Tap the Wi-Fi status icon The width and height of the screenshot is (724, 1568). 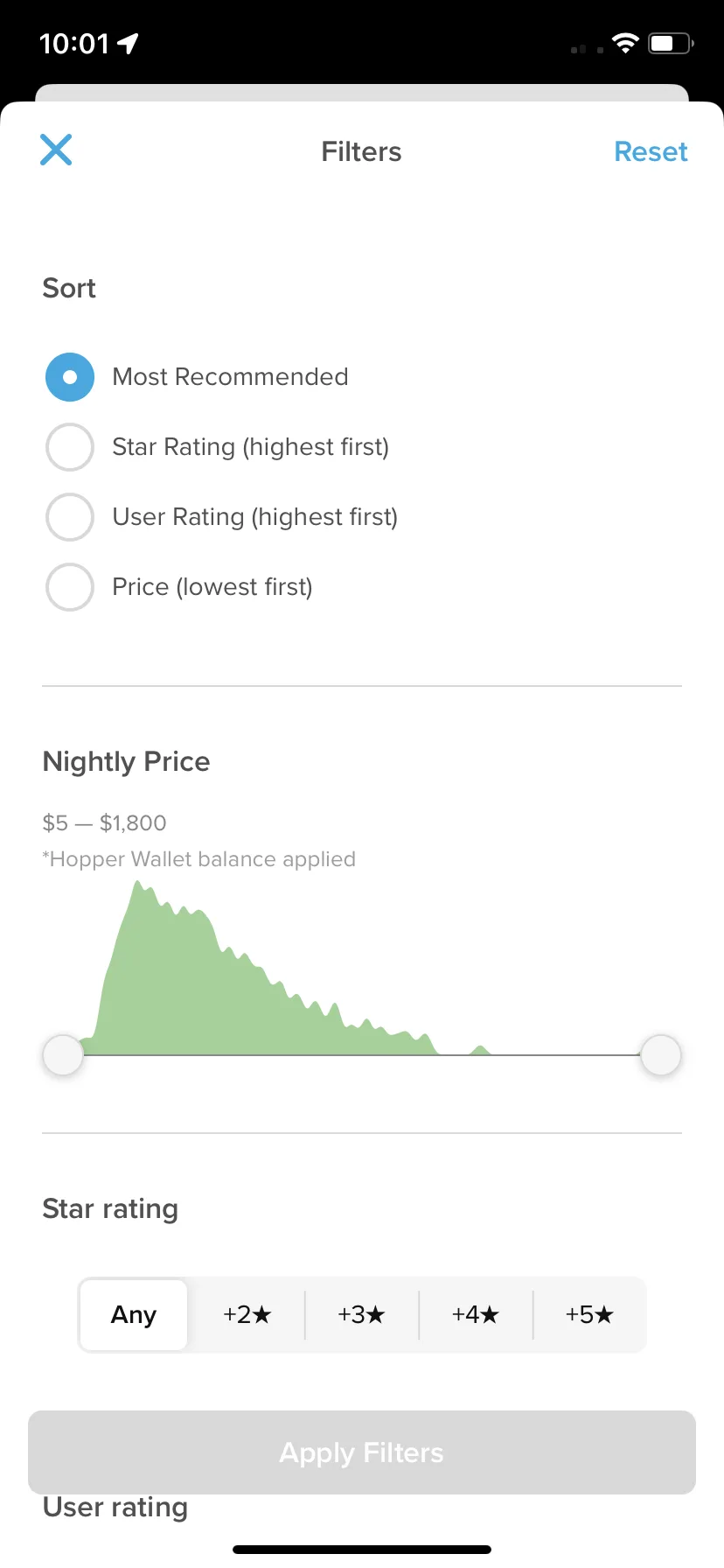(625, 43)
